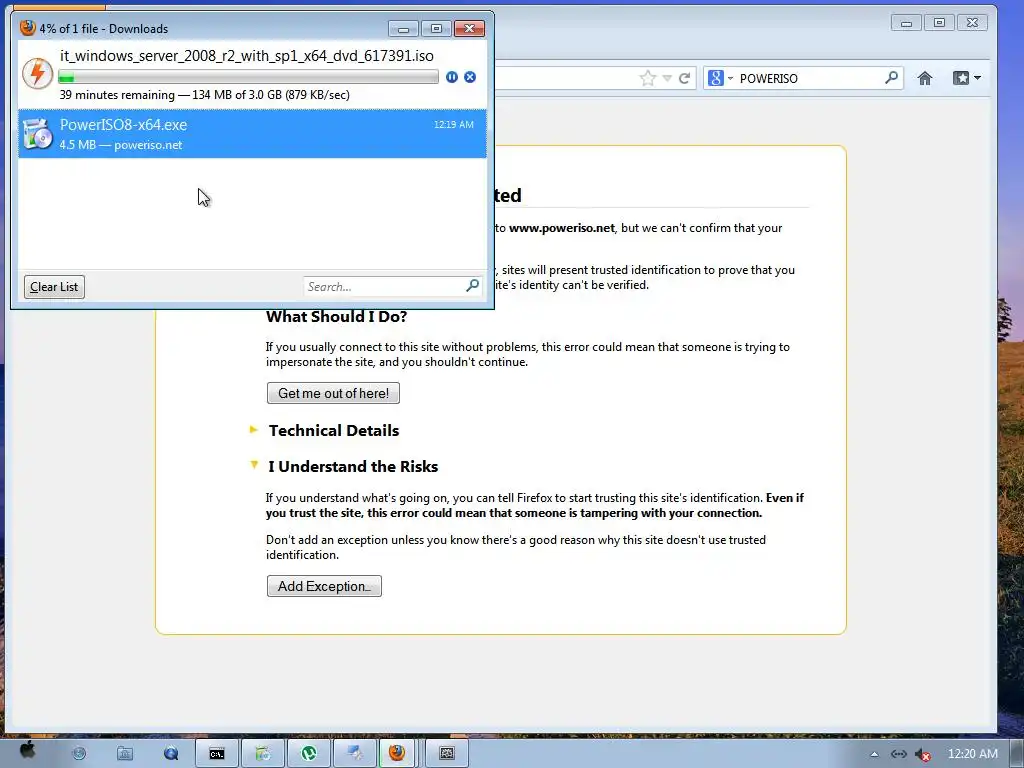Switch to Firefox in the taskbar
The height and width of the screenshot is (768, 1024).
(397, 754)
